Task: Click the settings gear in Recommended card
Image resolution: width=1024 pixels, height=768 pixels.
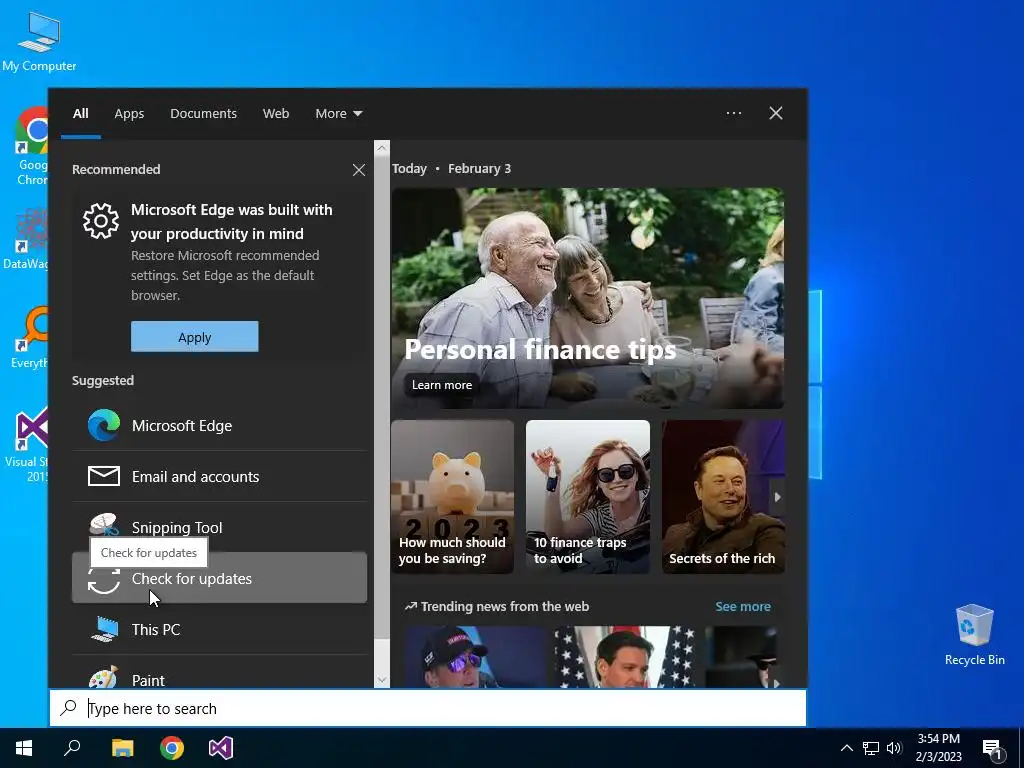Action: point(101,221)
